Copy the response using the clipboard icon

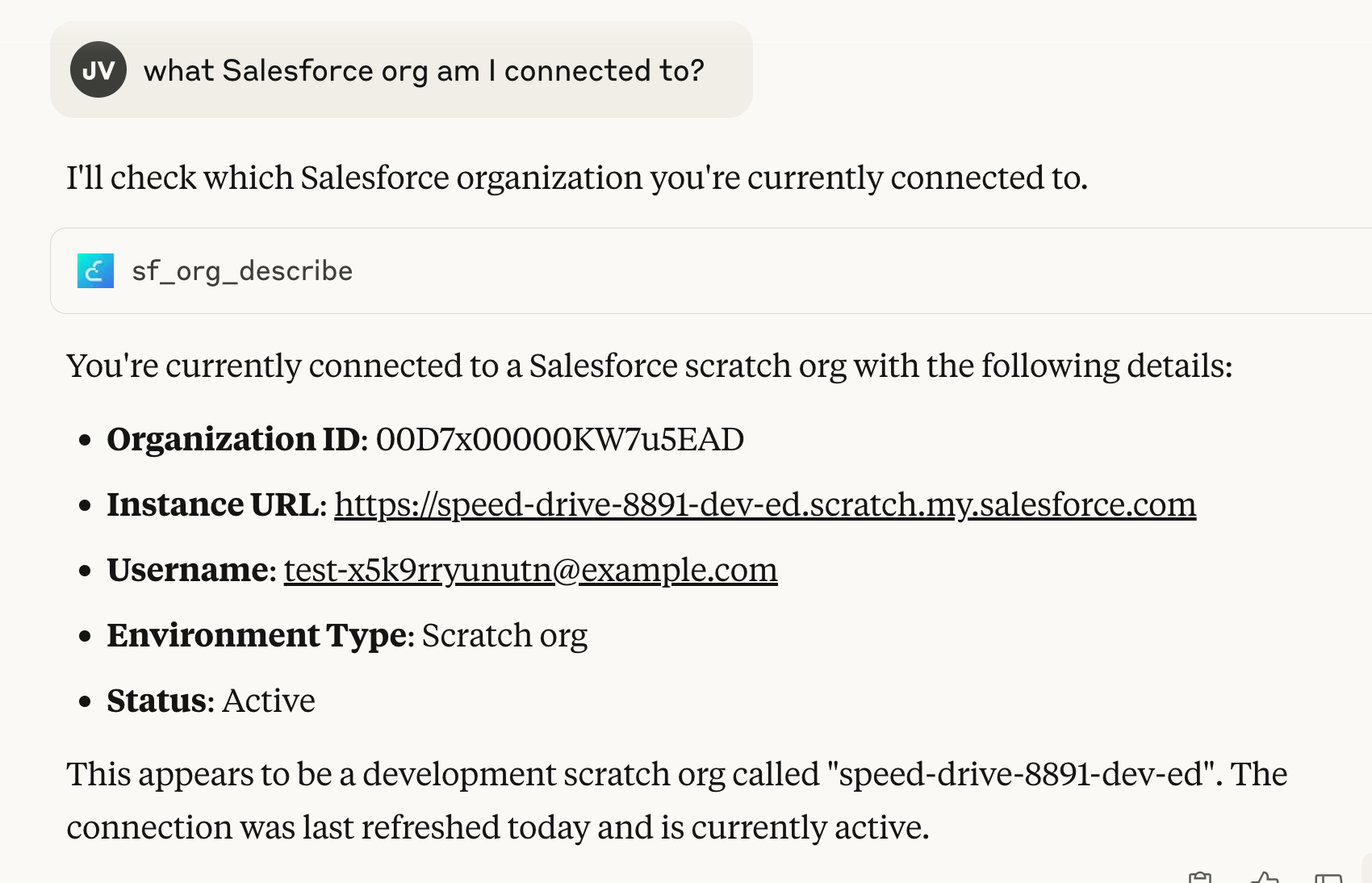coord(1200,878)
